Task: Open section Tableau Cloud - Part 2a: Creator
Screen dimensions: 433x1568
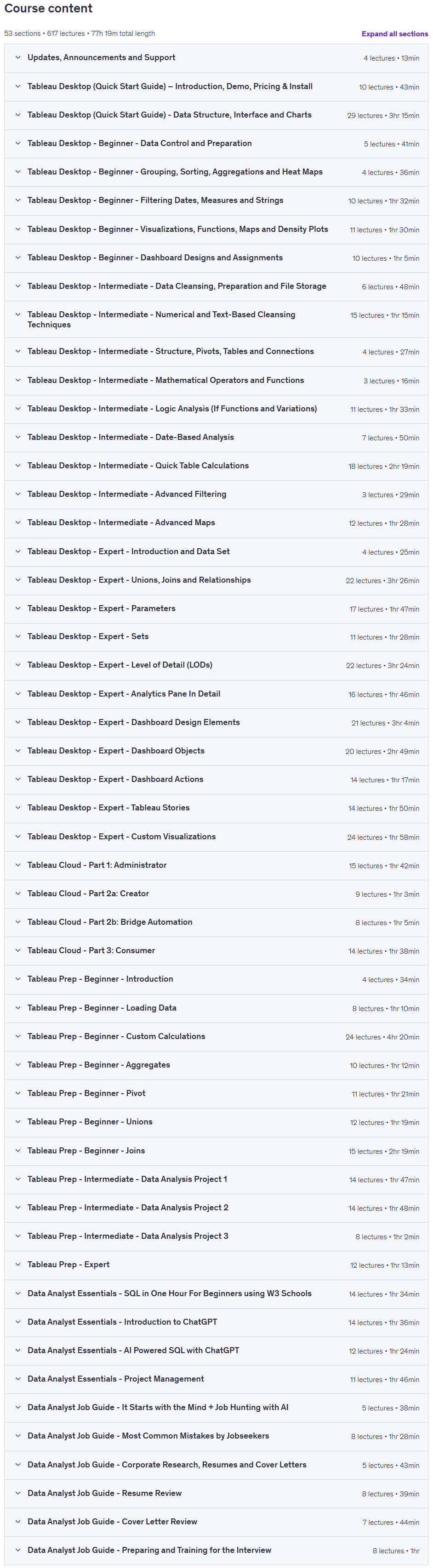Action: tap(216, 894)
